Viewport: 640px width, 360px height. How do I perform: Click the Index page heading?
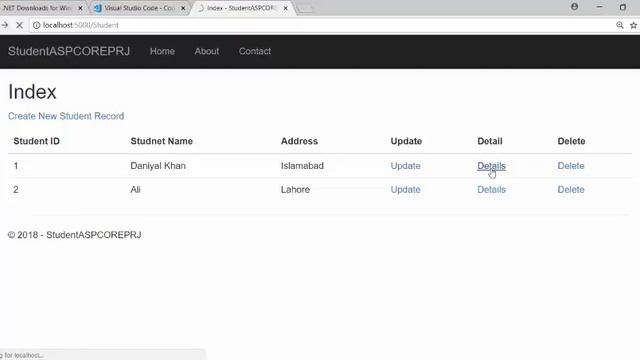click(x=32, y=91)
